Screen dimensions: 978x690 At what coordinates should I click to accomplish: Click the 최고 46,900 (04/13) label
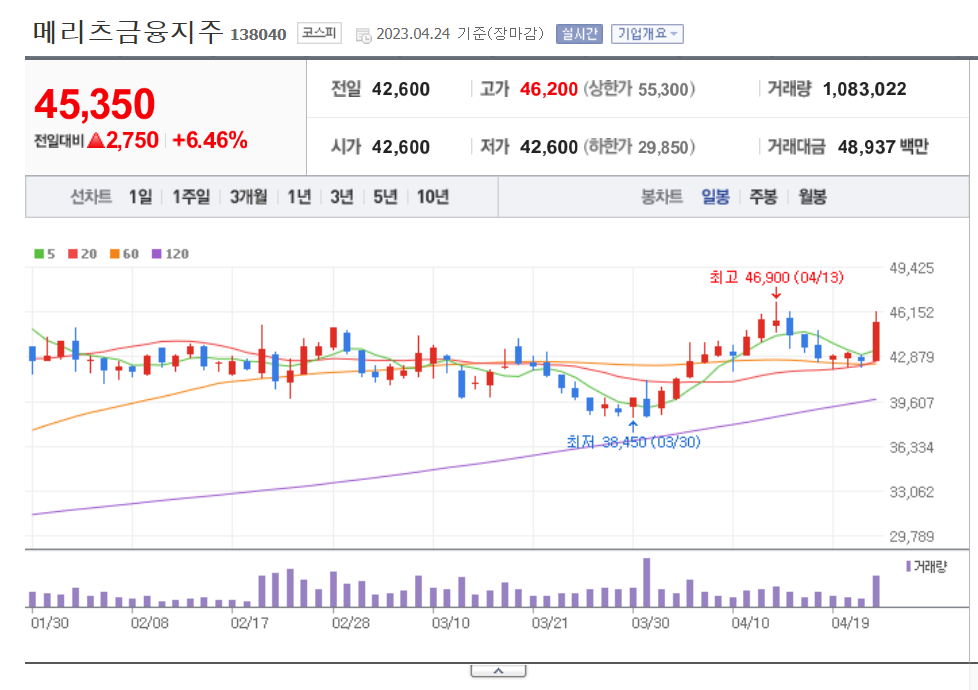pos(776,277)
